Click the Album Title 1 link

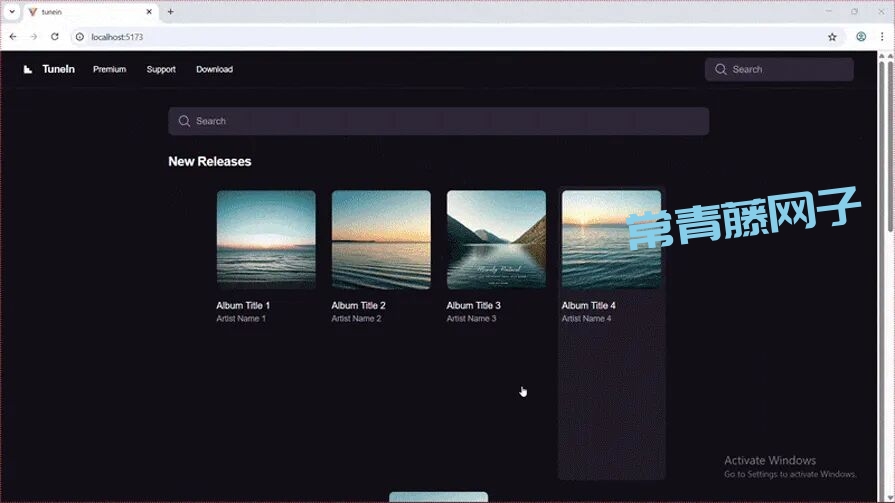[243, 306]
